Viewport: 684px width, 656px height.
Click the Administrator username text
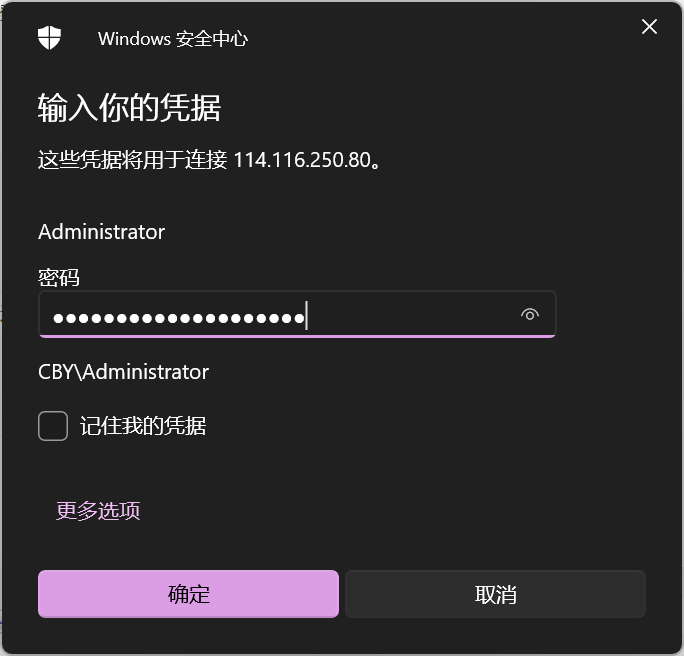pyautogui.click(x=102, y=232)
